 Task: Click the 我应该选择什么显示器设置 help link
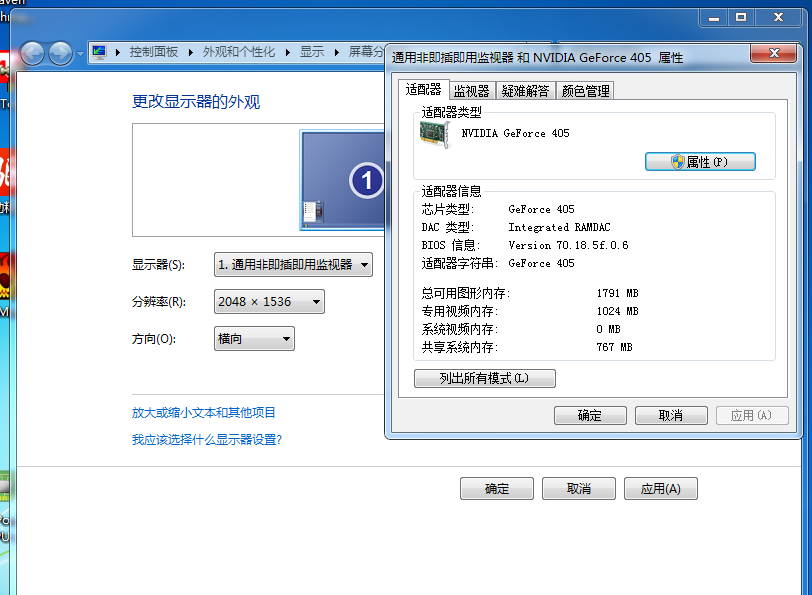tap(207, 439)
